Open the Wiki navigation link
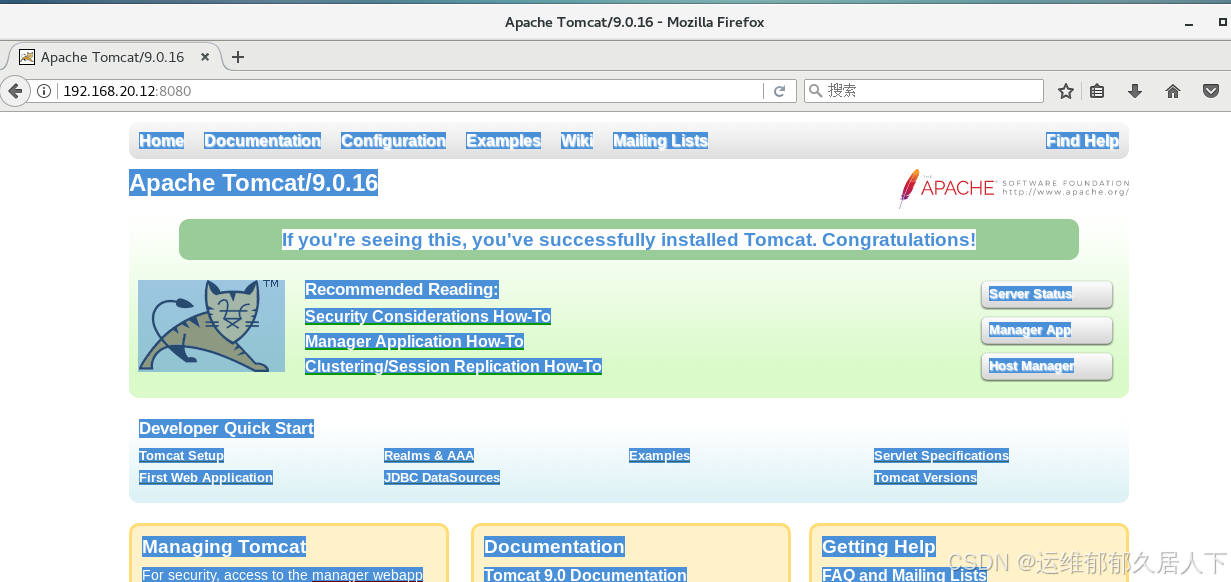Image resolution: width=1231 pixels, height=582 pixels. click(577, 141)
